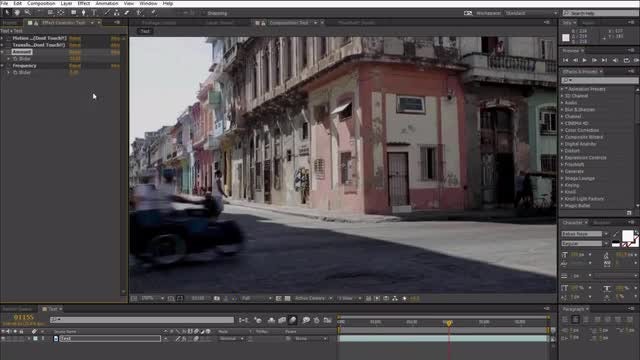This screenshot has height=360, width=640.
Task: Mute audio in Preview panel
Action: tap(616, 60)
